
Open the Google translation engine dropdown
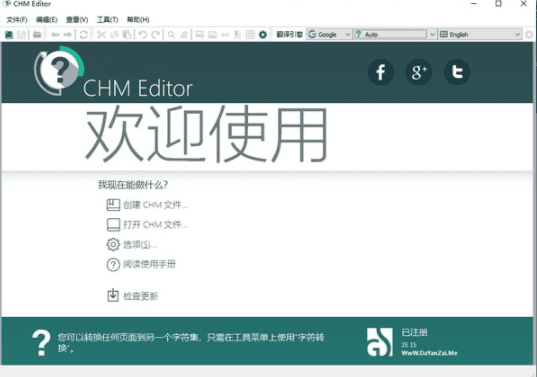click(329, 35)
